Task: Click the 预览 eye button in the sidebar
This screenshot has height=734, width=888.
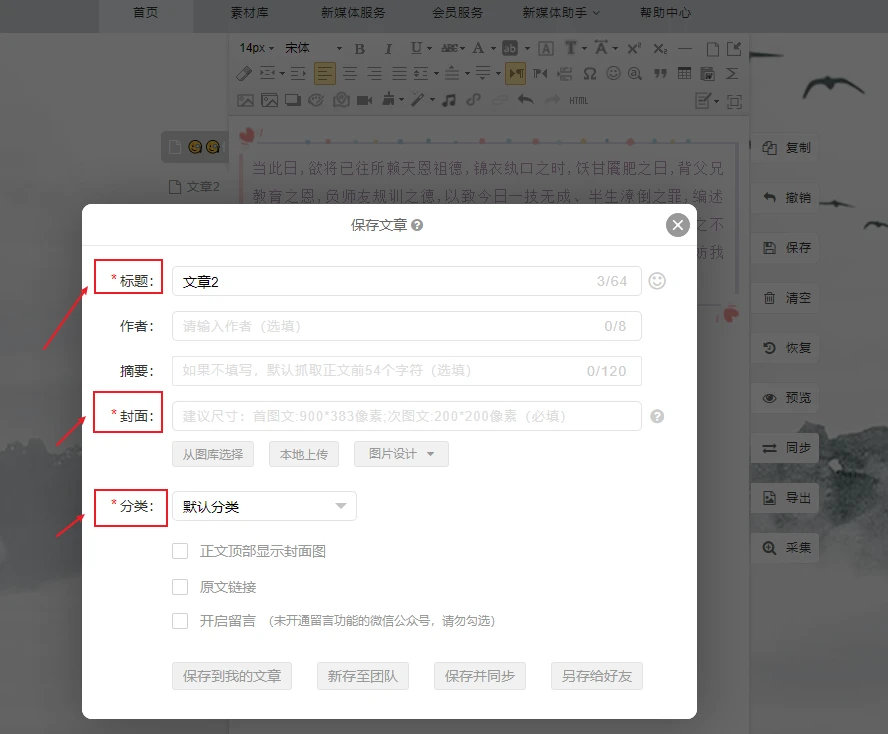Action: pyautogui.click(x=786, y=398)
